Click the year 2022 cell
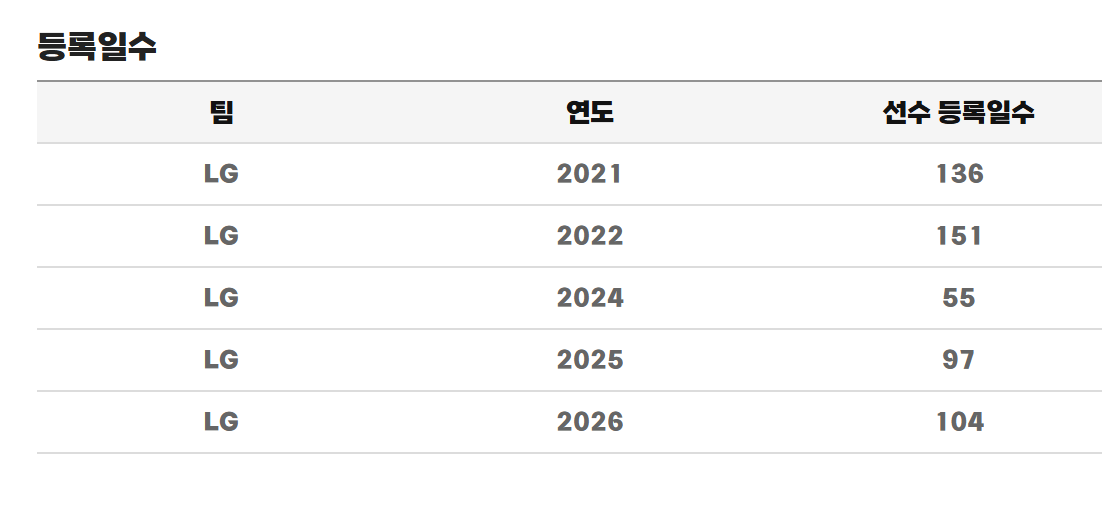 click(x=590, y=236)
